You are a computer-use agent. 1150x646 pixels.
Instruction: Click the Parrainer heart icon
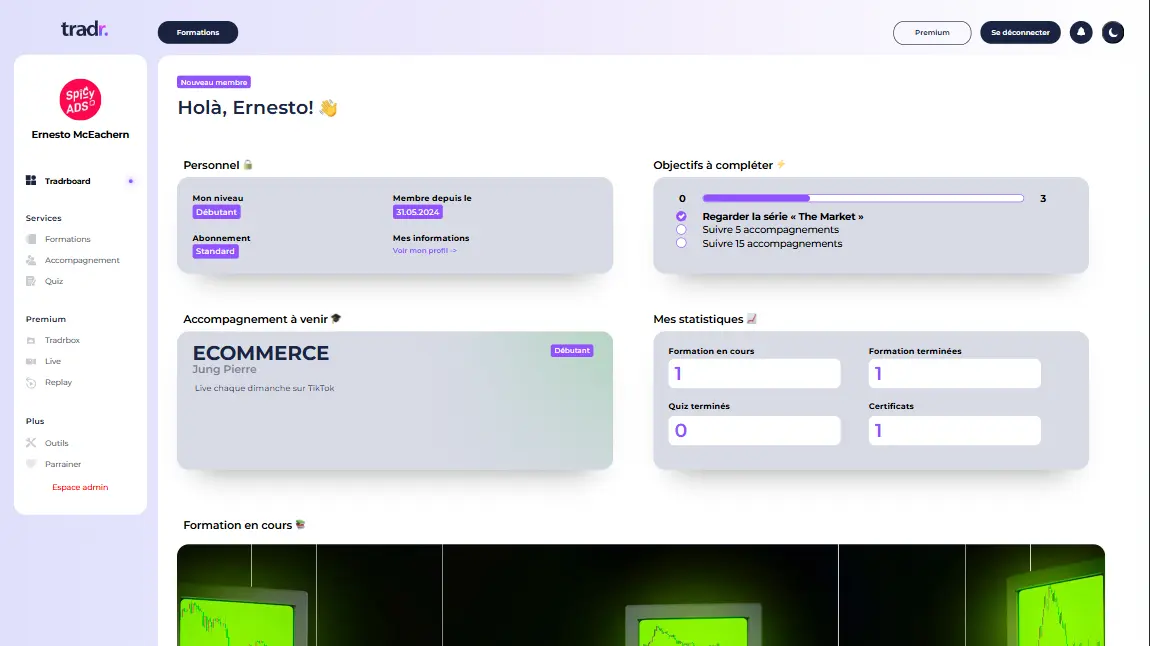[x=31, y=464]
